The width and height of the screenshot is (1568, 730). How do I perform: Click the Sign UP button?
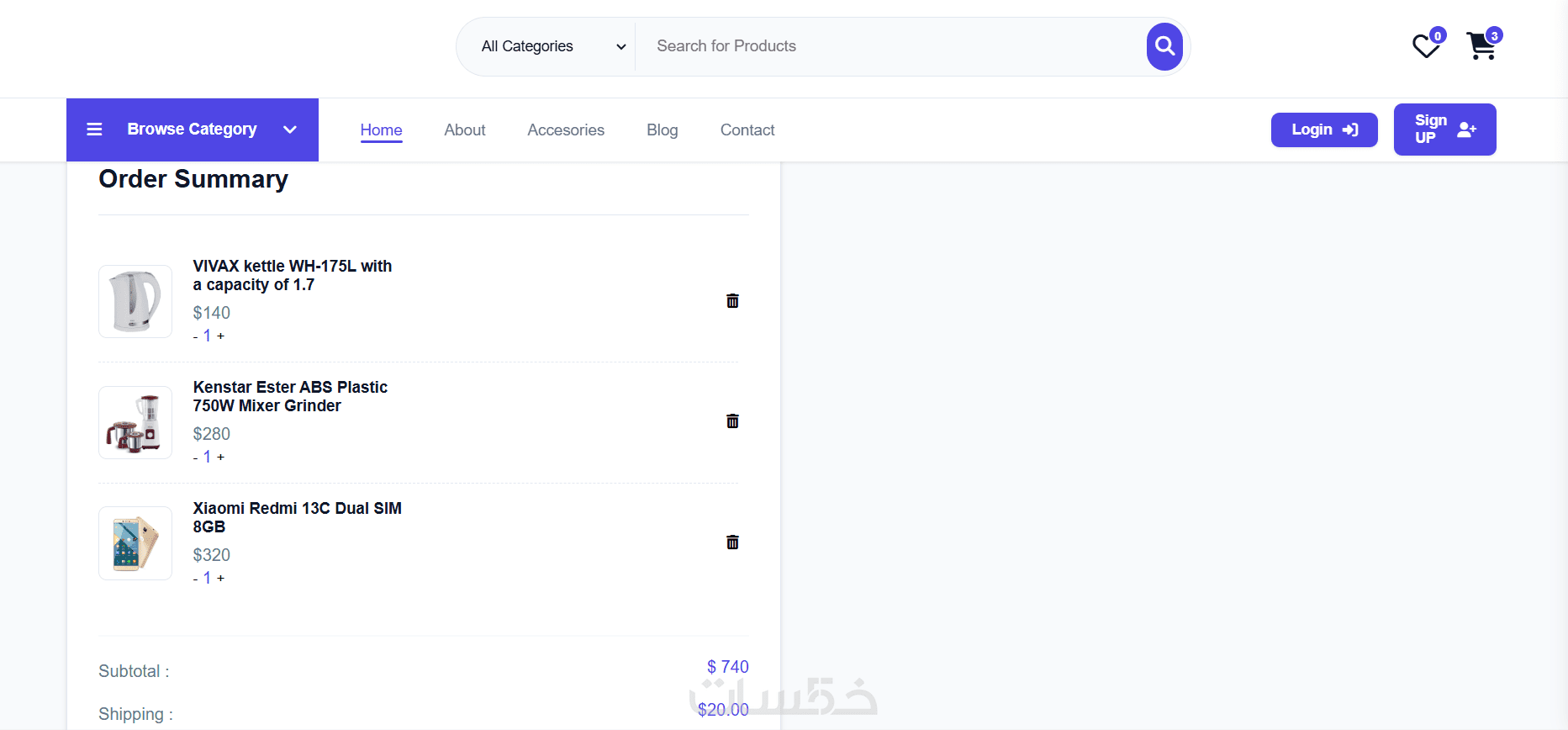[x=1444, y=130]
